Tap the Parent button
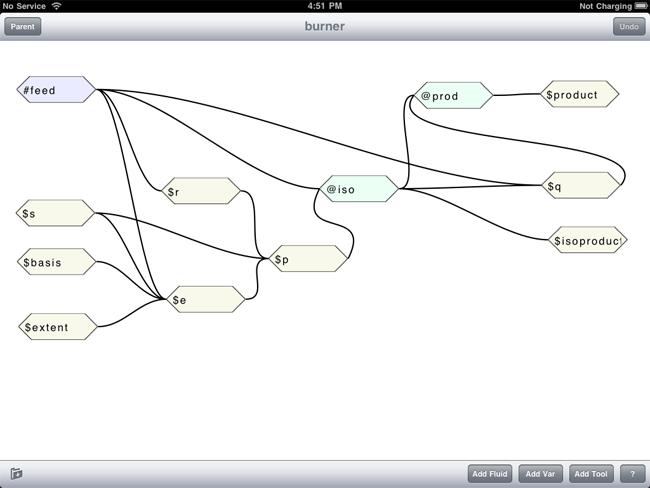650x488 pixels. pyautogui.click(x=23, y=27)
